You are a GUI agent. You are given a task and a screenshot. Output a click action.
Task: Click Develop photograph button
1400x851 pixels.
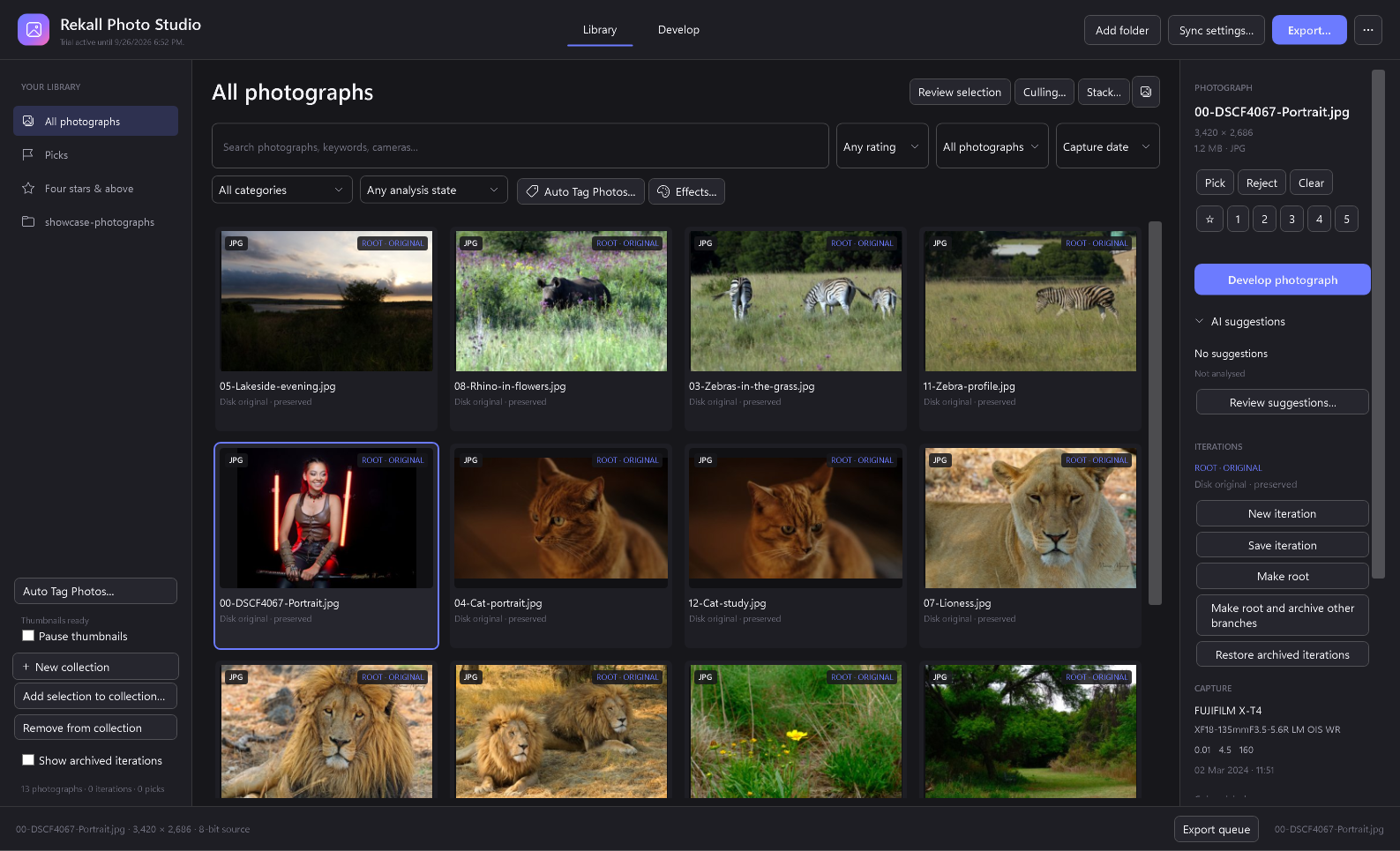click(1282, 280)
